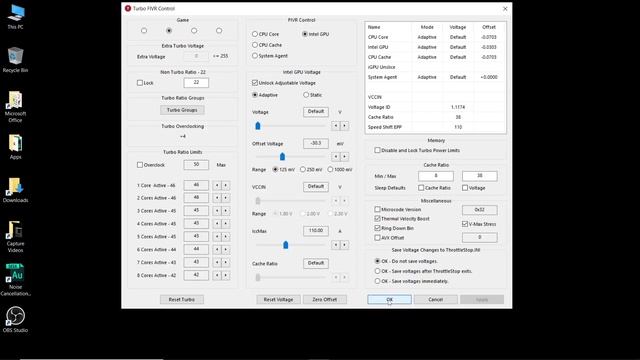Click the Overclock Max ratio field
640x360 pixels.
click(196, 164)
